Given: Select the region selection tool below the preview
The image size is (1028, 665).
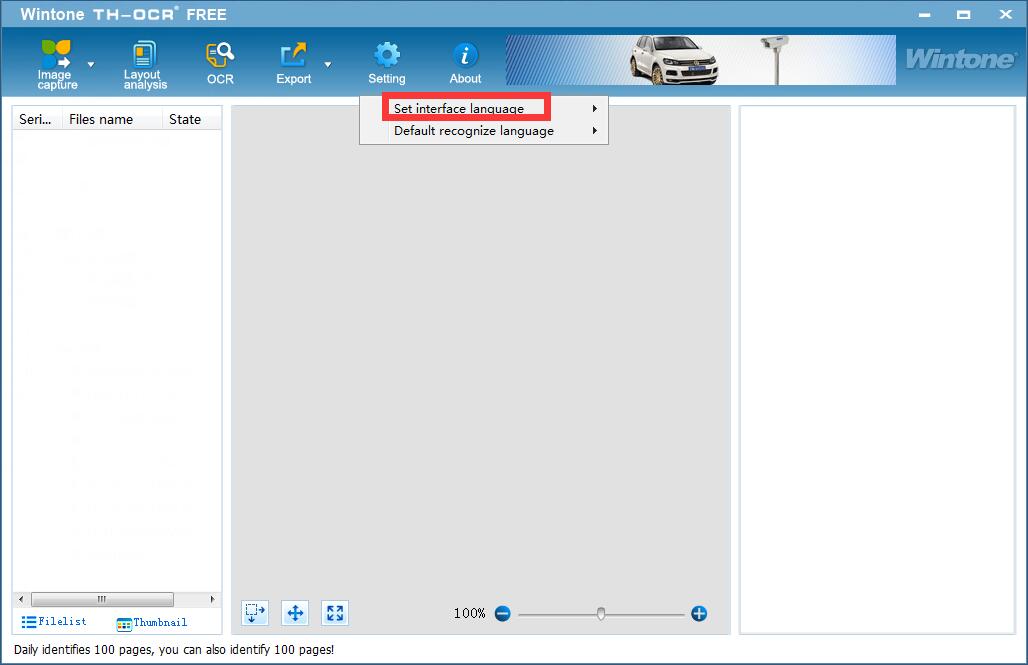Looking at the screenshot, I should coord(255,613).
